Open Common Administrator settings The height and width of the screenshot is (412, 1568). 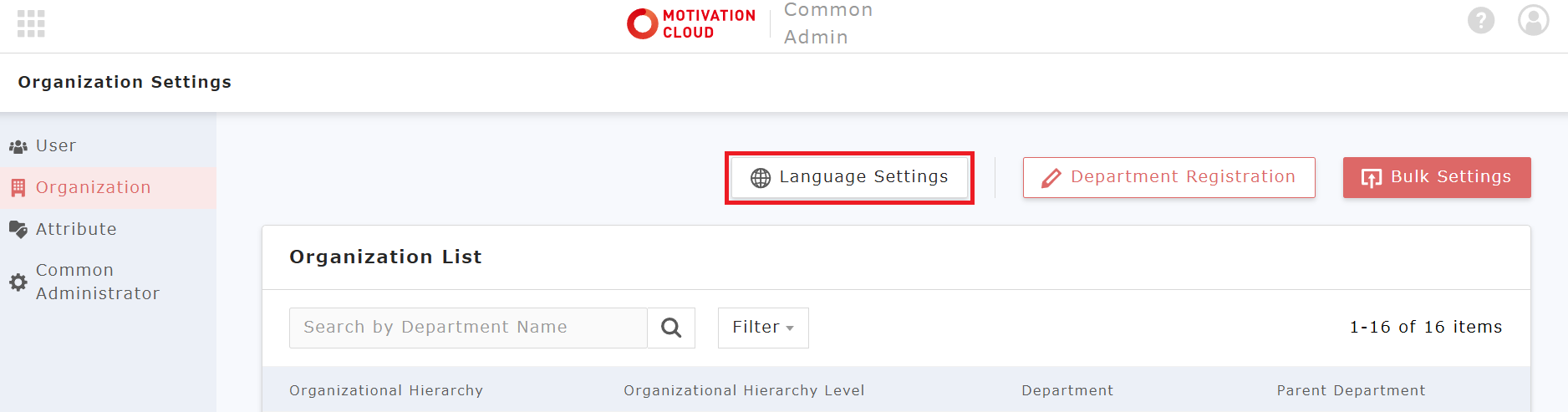click(x=97, y=282)
